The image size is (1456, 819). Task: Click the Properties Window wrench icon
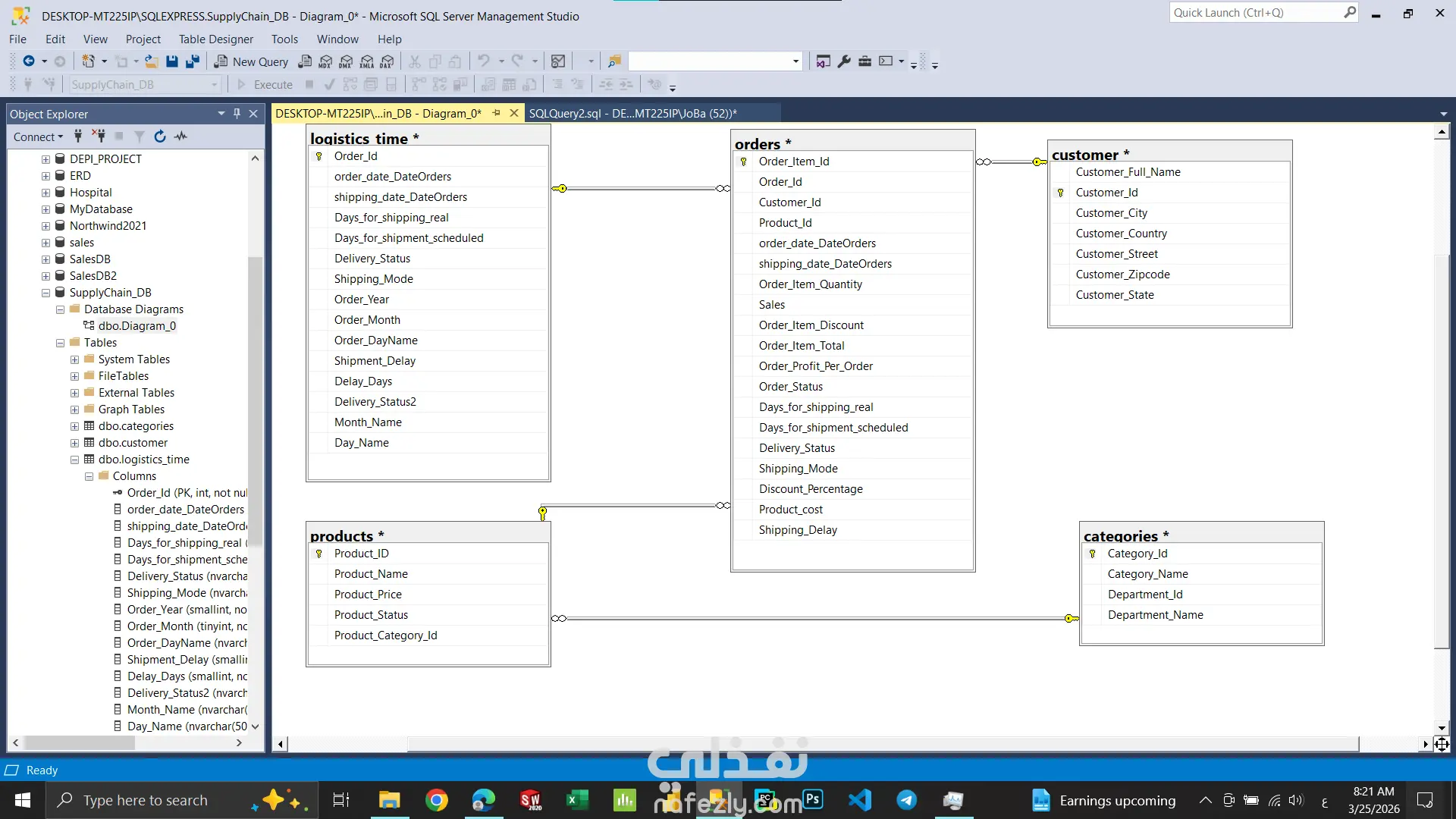tap(844, 61)
